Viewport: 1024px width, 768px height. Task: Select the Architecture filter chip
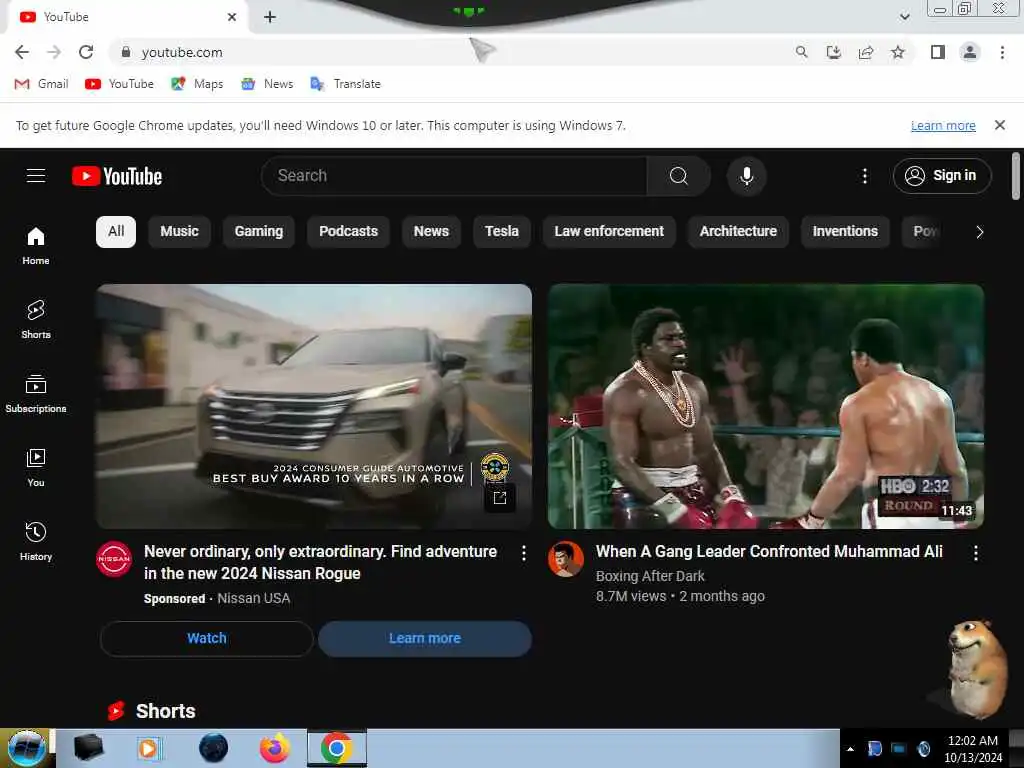point(738,232)
